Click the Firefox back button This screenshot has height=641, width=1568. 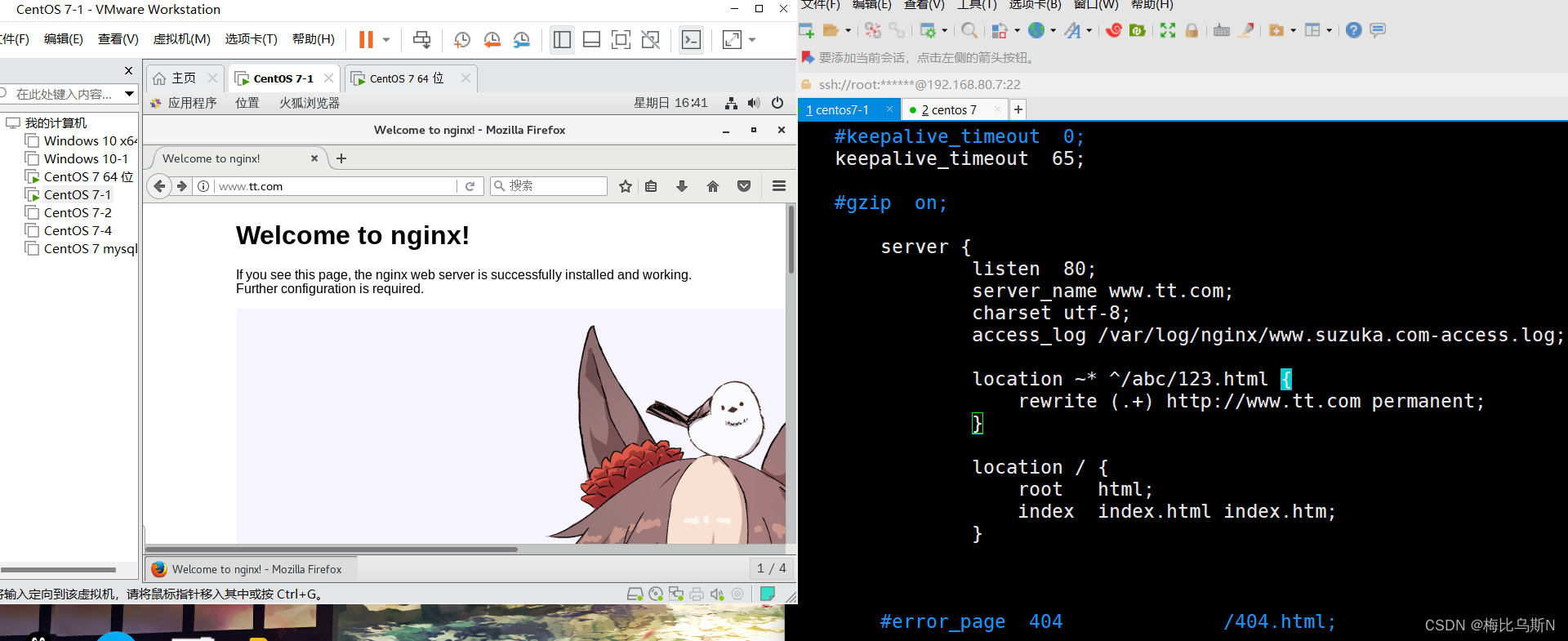(160, 186)
